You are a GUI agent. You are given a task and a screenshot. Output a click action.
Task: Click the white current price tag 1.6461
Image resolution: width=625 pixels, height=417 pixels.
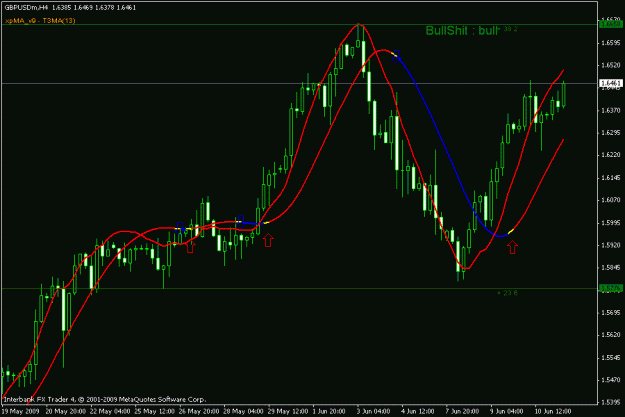point(611,83)
